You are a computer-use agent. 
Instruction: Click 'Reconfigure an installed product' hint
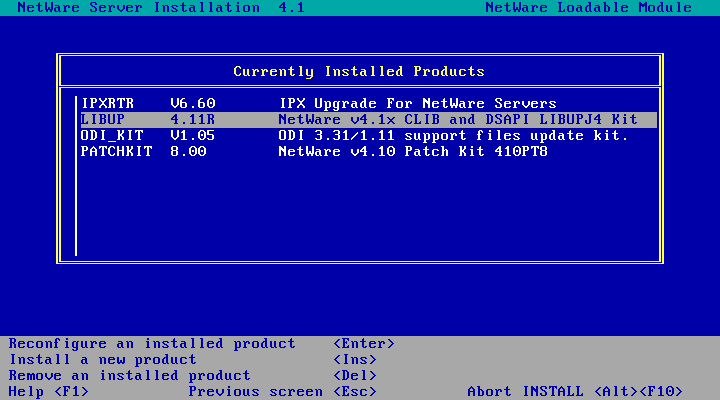[x=152, y=344]
